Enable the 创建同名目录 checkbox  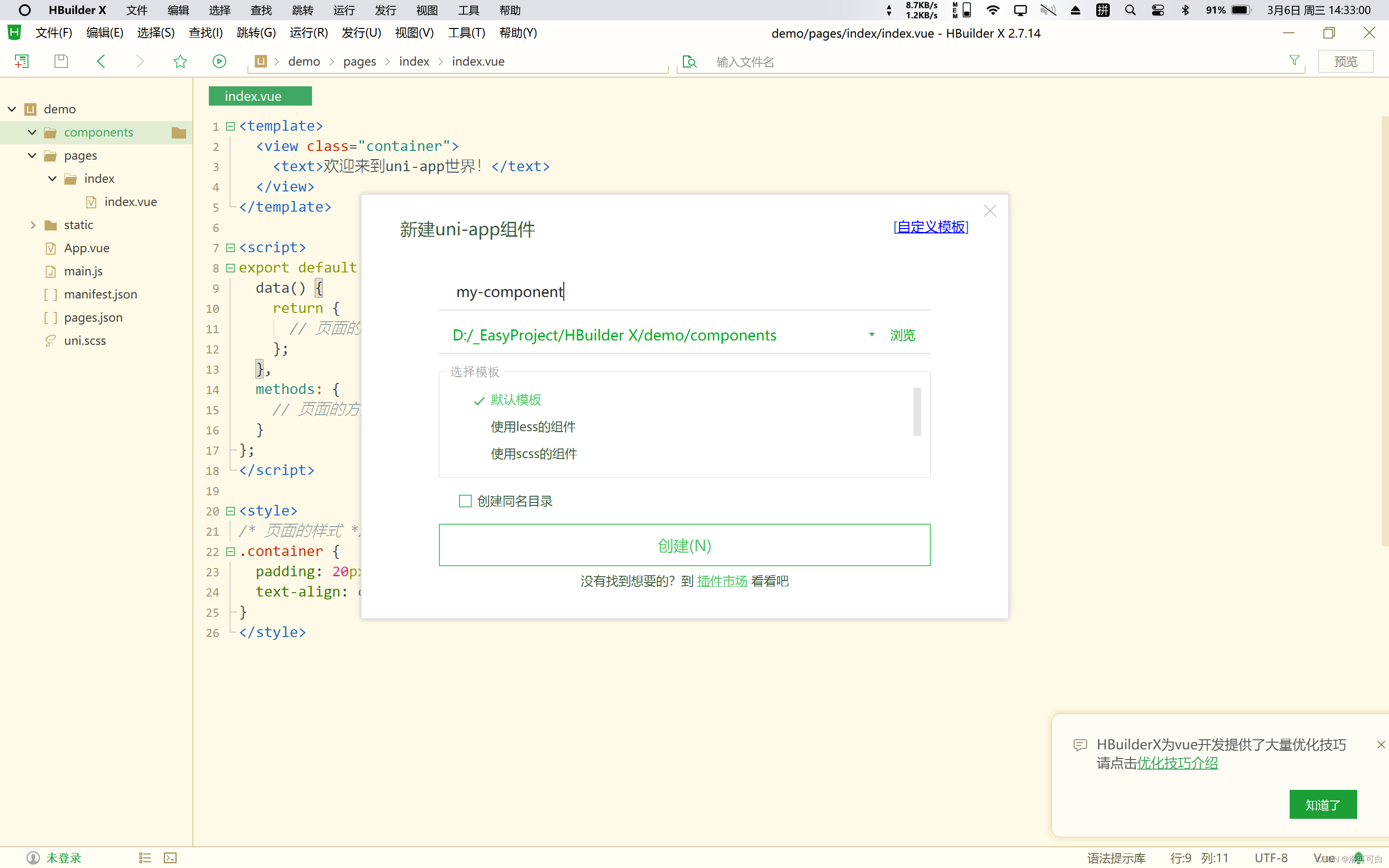[x=465, y=501]
